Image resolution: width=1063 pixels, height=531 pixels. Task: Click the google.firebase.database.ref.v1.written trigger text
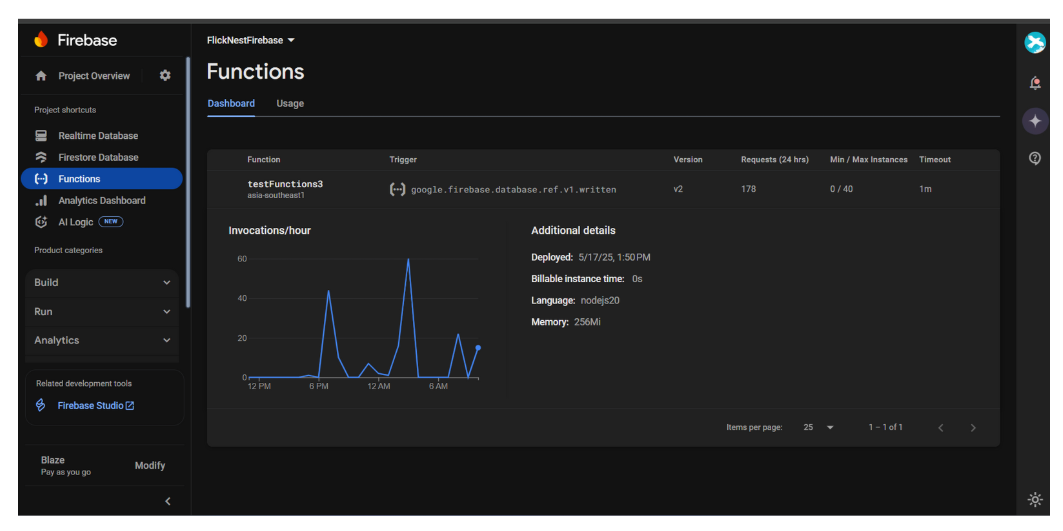coord(513,190)
